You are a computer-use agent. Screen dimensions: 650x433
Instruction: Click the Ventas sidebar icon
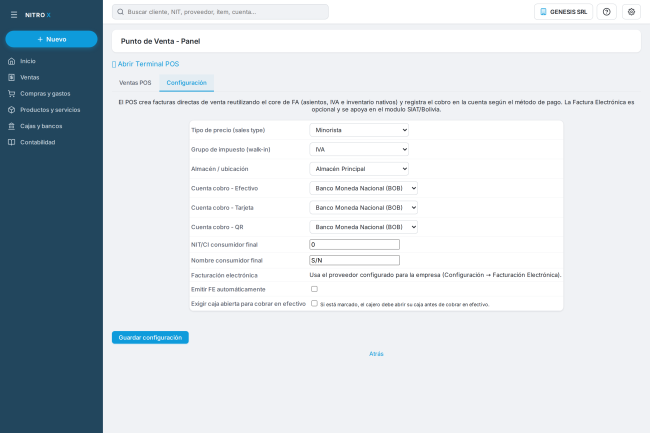coord(12,77)
